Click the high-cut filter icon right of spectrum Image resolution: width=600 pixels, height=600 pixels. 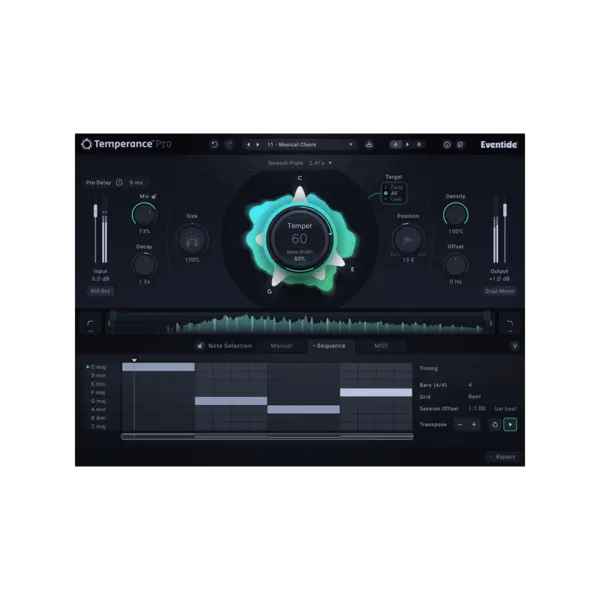click(x=510, y=324)
